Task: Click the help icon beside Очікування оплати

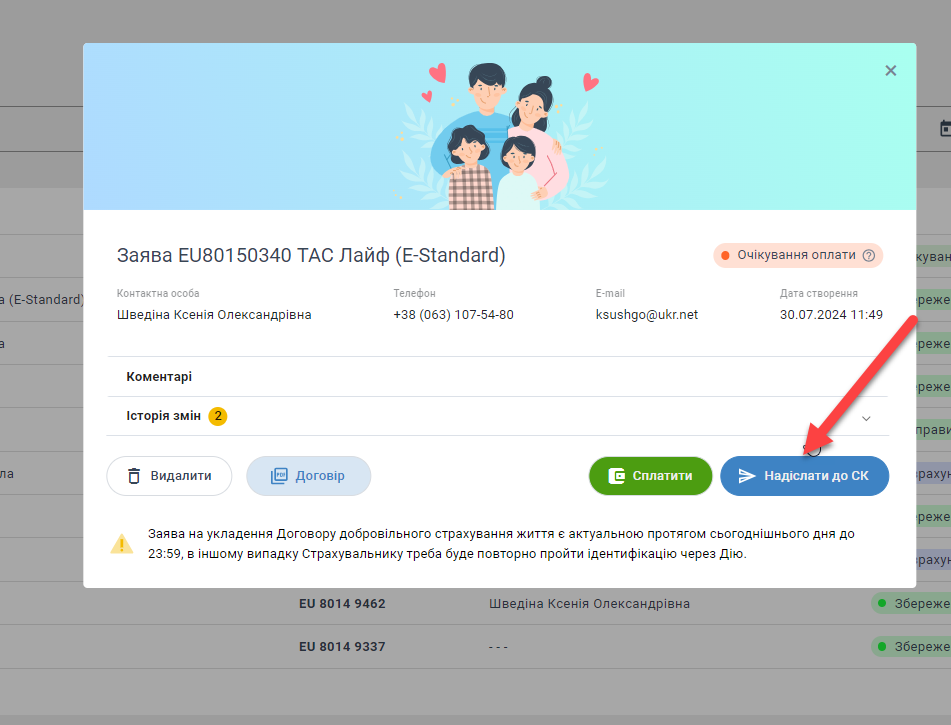Action: coord(868,255)
